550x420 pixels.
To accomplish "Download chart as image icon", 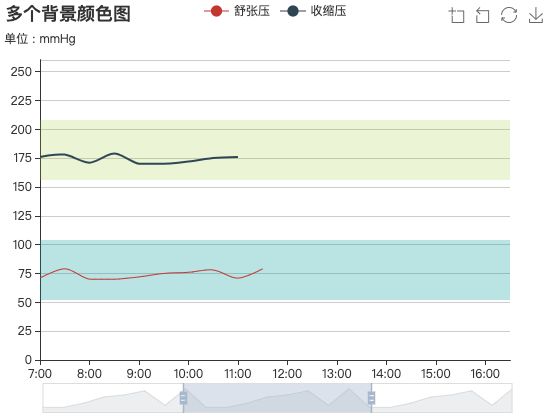I will [536, 15].
